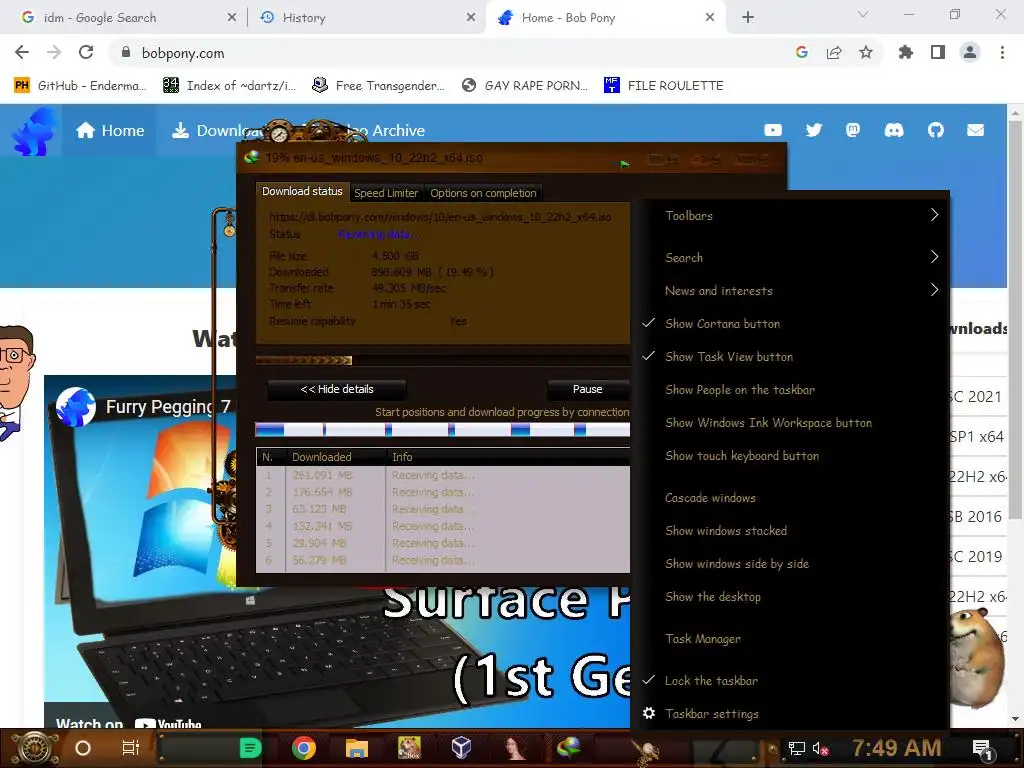Open Task View icon on the taskbar
This screenshot has width=1024, height=768.
click(131, 748)
